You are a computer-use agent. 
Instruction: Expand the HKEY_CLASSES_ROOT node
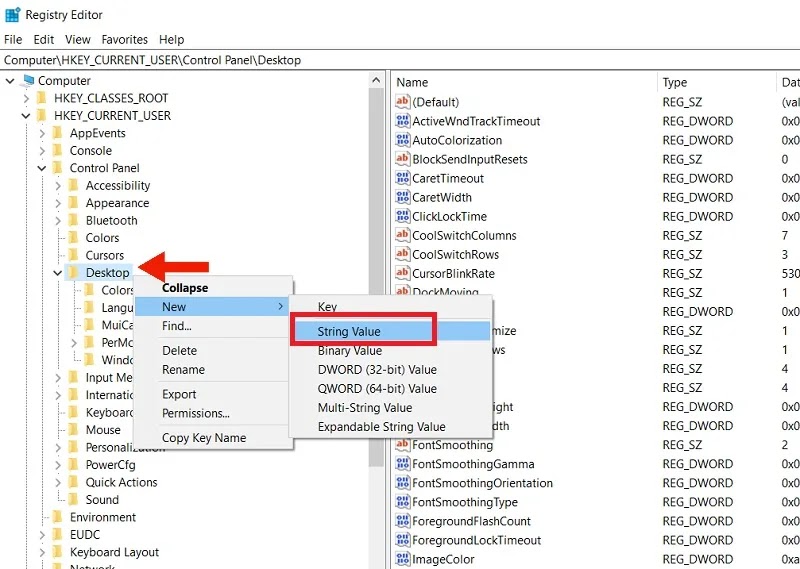tap(26, 98)
